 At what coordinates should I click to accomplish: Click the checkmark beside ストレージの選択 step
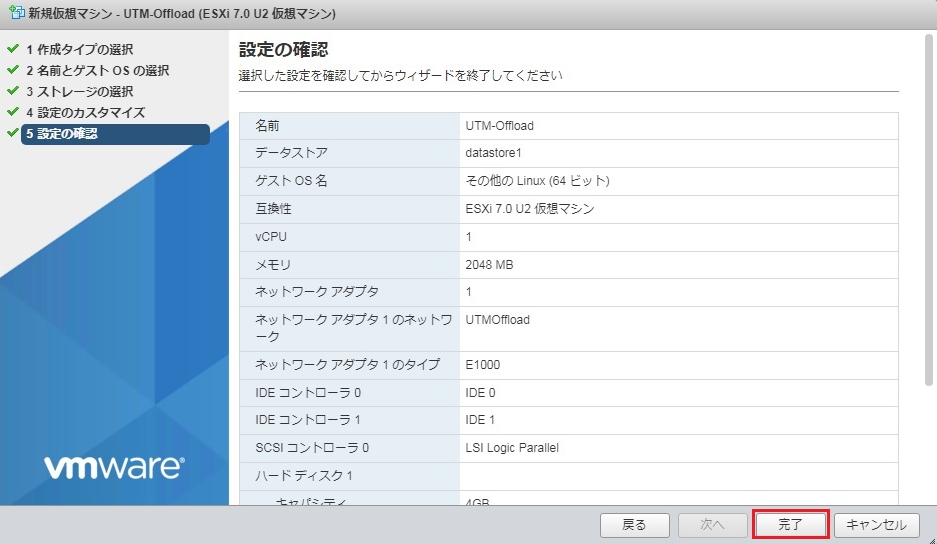coord(12,91)
